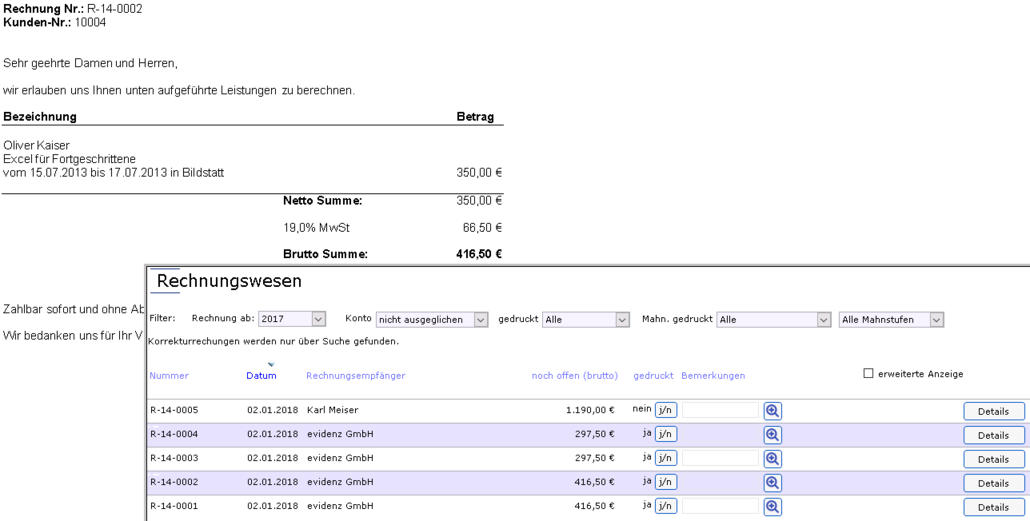Click magnifier icon for invoice R-14-0001
Viewport: 1030px width, 521px height.
(772, 507)
